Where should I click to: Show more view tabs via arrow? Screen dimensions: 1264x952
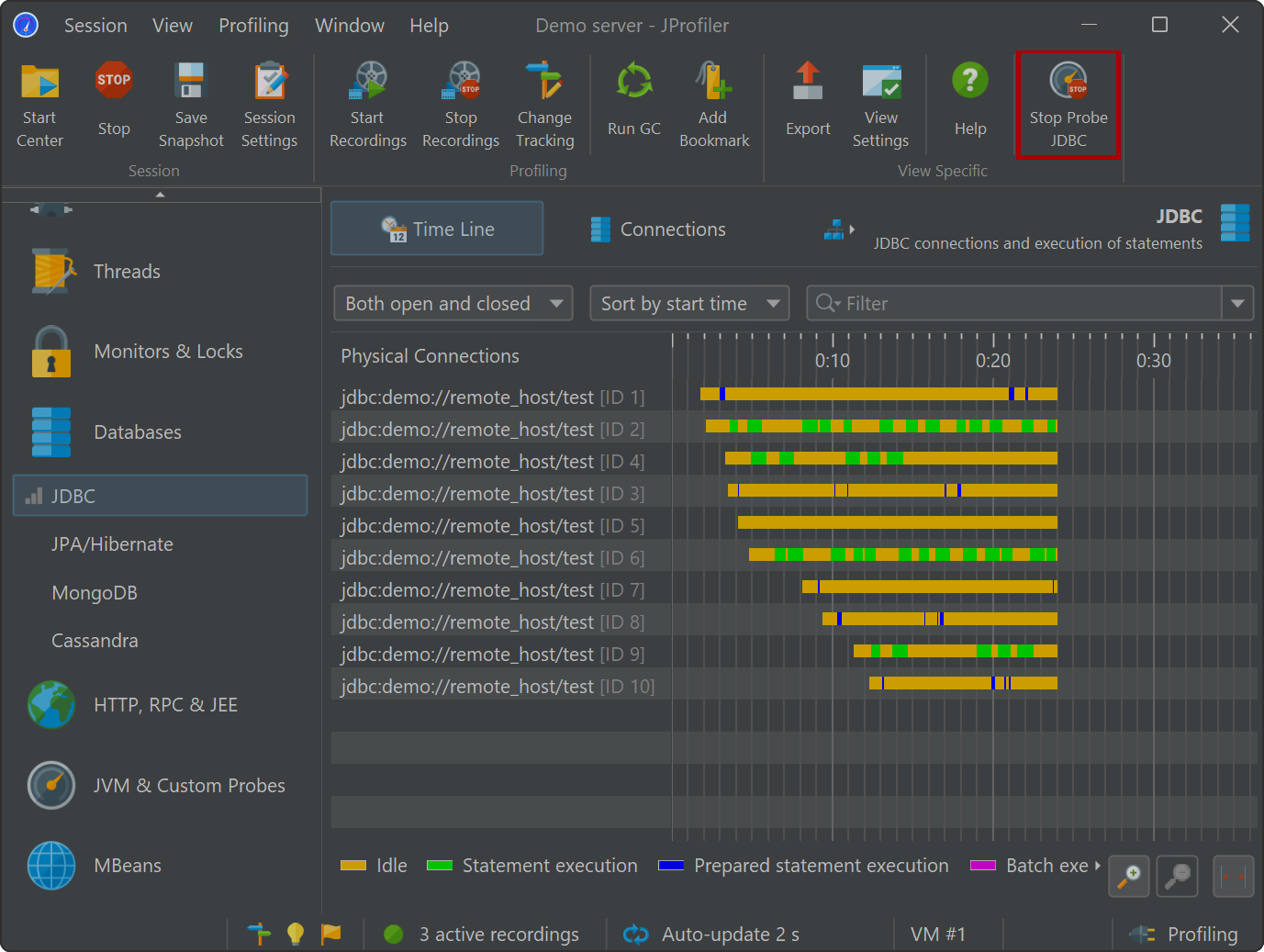[840, 230]
